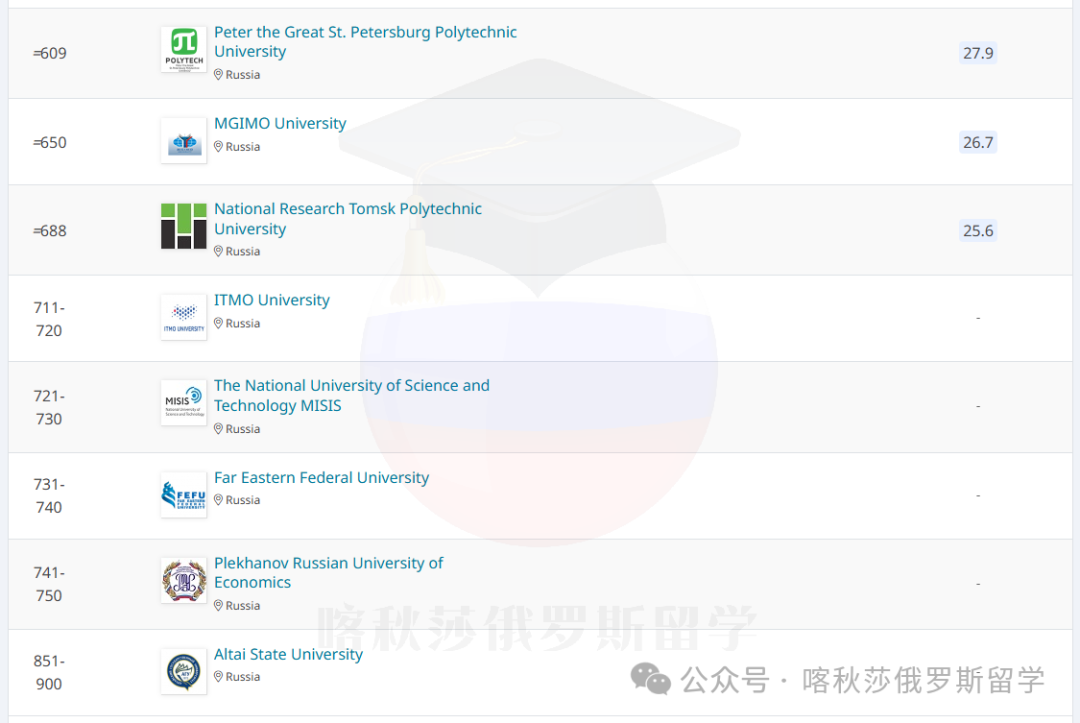Viewport: 1080px width, 723px height.
Task: Select rank 851-900 text
Action: (x=49, y=672)
